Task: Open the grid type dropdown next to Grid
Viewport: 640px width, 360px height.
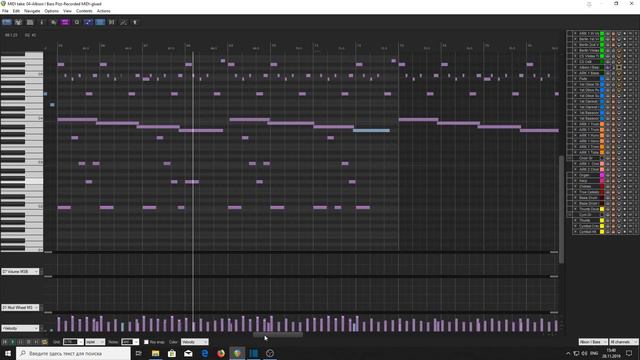Action: tap(95, 342)
